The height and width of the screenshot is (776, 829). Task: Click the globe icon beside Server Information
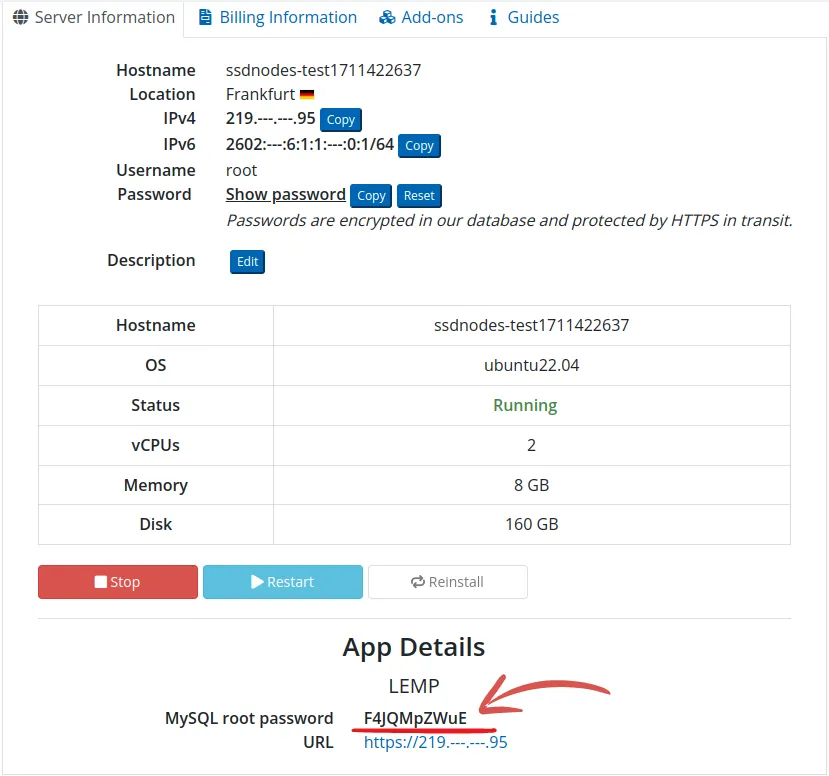click(21, 17)
